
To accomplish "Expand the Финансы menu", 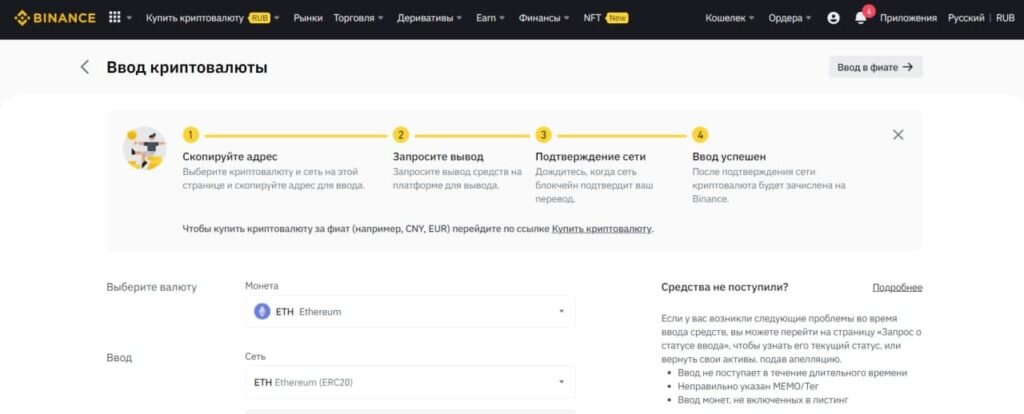I will pos(543,18).
